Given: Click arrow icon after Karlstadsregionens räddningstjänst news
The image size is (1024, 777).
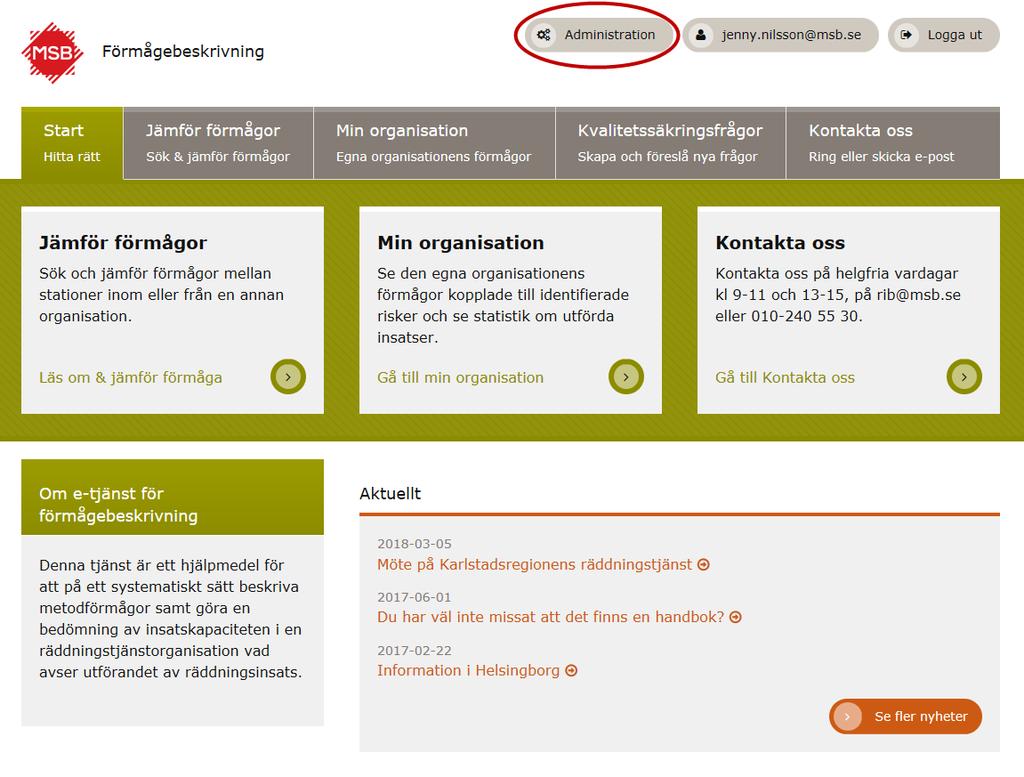Looking at the screenshot, I should [x=703, y=565].
